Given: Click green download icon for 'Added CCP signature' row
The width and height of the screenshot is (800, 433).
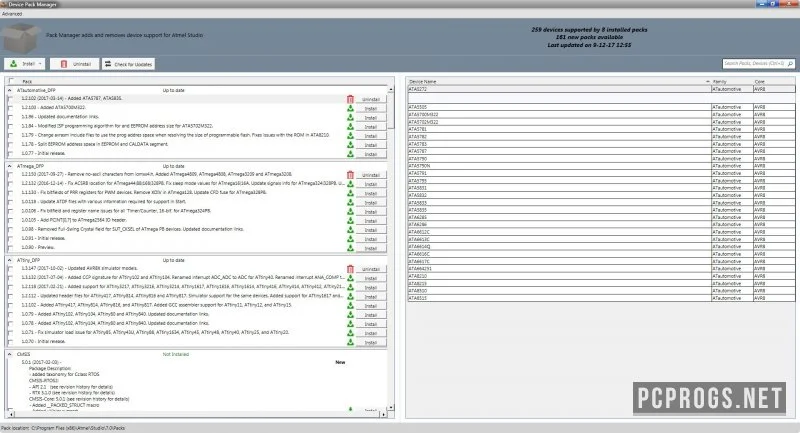Looking at the screenshot, I should click(x=351, y=278).
